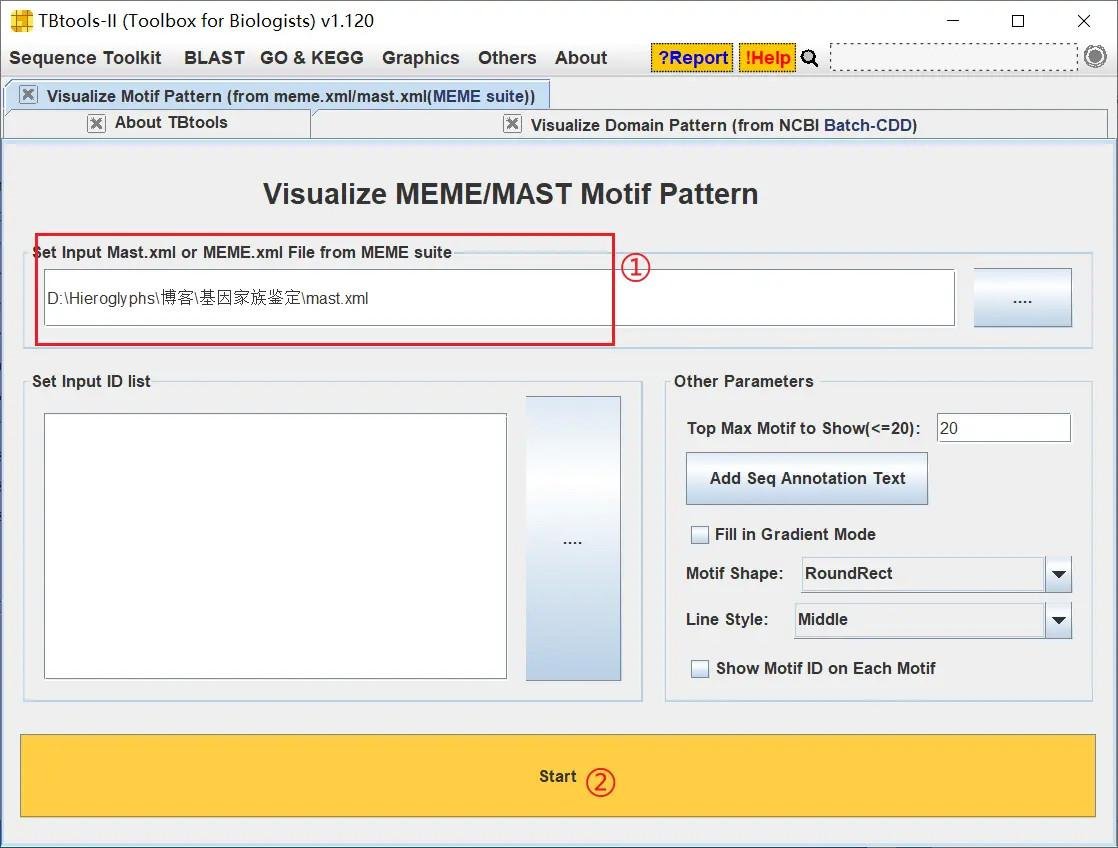Enable Fill in Gradient Mode checkbox
1118x848 pixels.
pyautogui.click(x=699, y=534)
